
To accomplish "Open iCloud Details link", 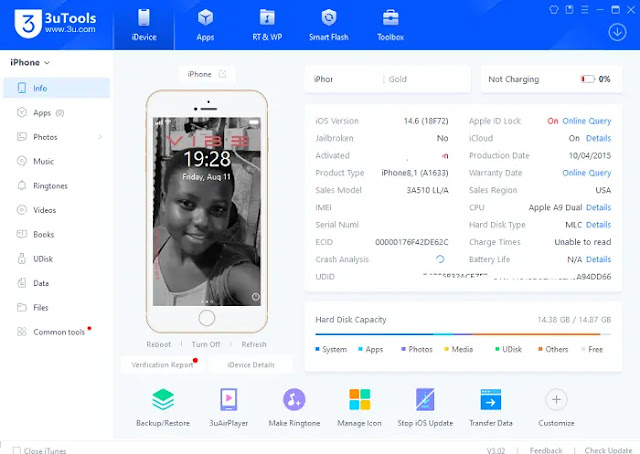I will click(598, 138).
